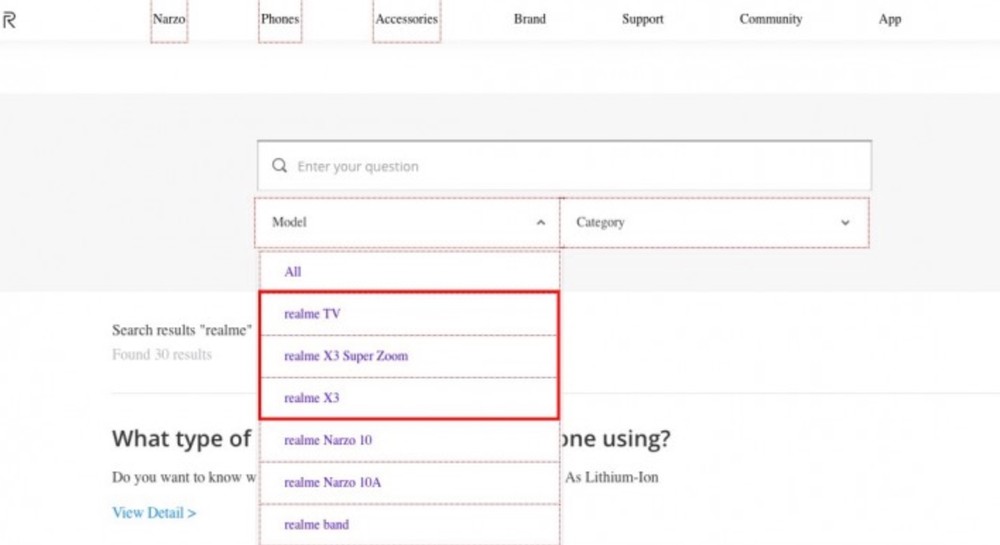Go to the Brand page
This screenshot has width=1000, height=545.
pyautogui.click(x=530, y=19)
